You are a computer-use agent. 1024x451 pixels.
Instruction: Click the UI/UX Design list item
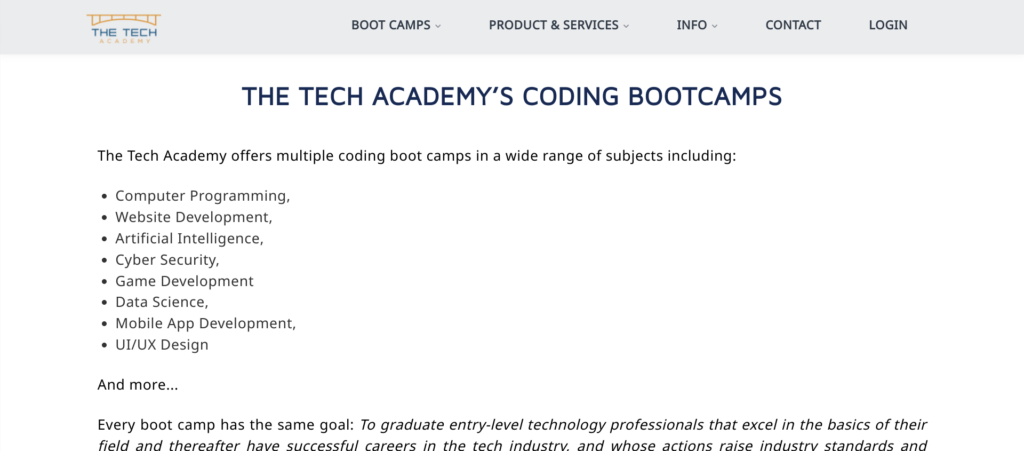[161, 345]
